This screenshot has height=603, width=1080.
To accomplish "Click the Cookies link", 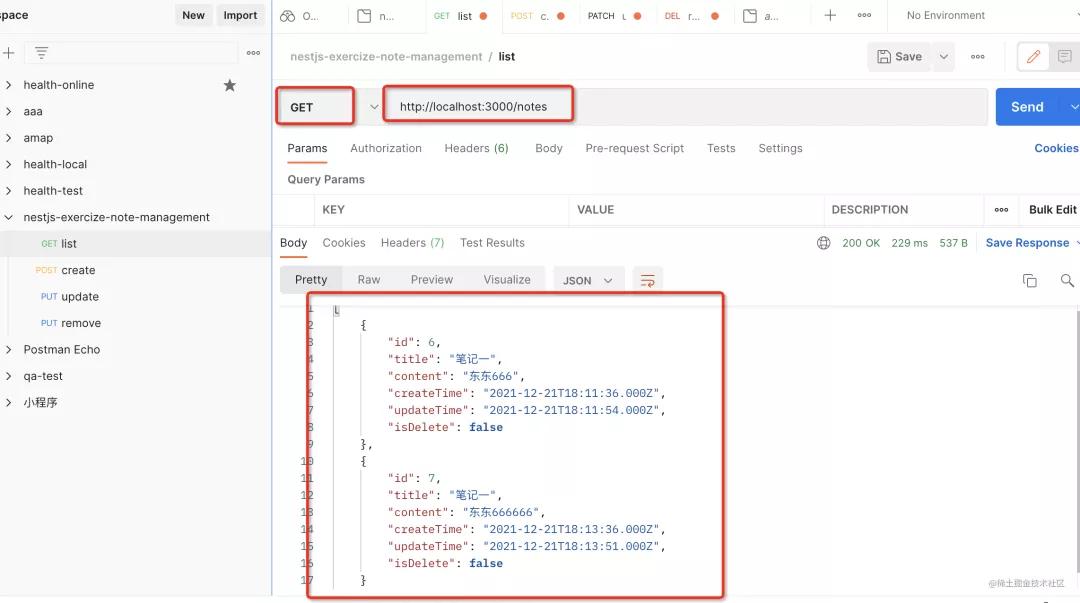I will point(1056,148).
